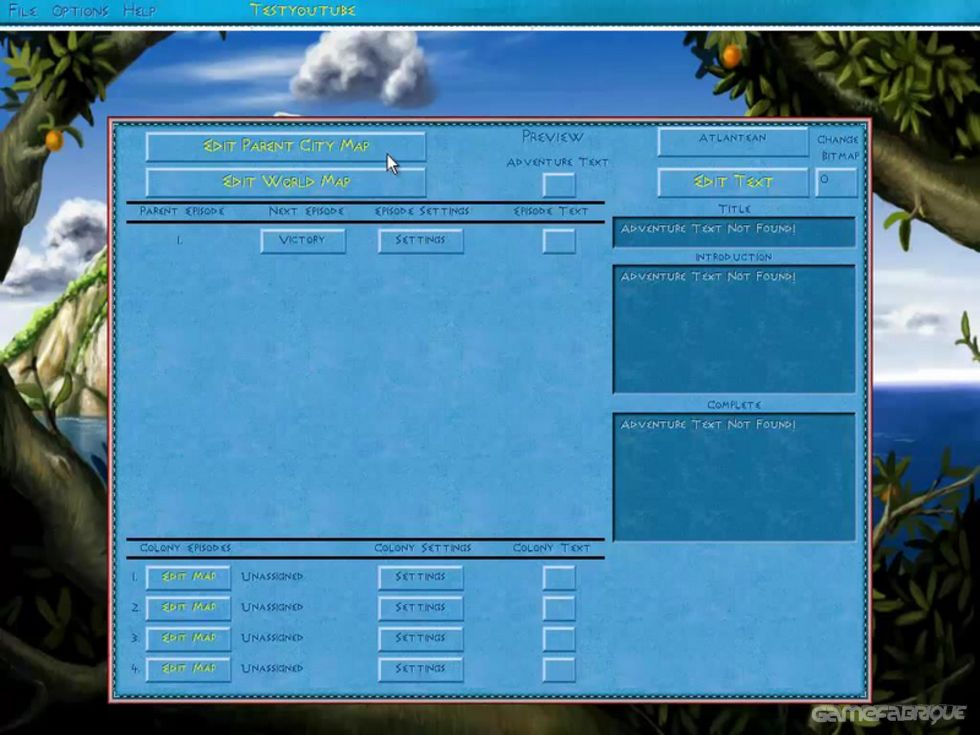The image size is (980, 735).
Task: Click Edit Map for colony episode 2
Action: coord(188,608)
